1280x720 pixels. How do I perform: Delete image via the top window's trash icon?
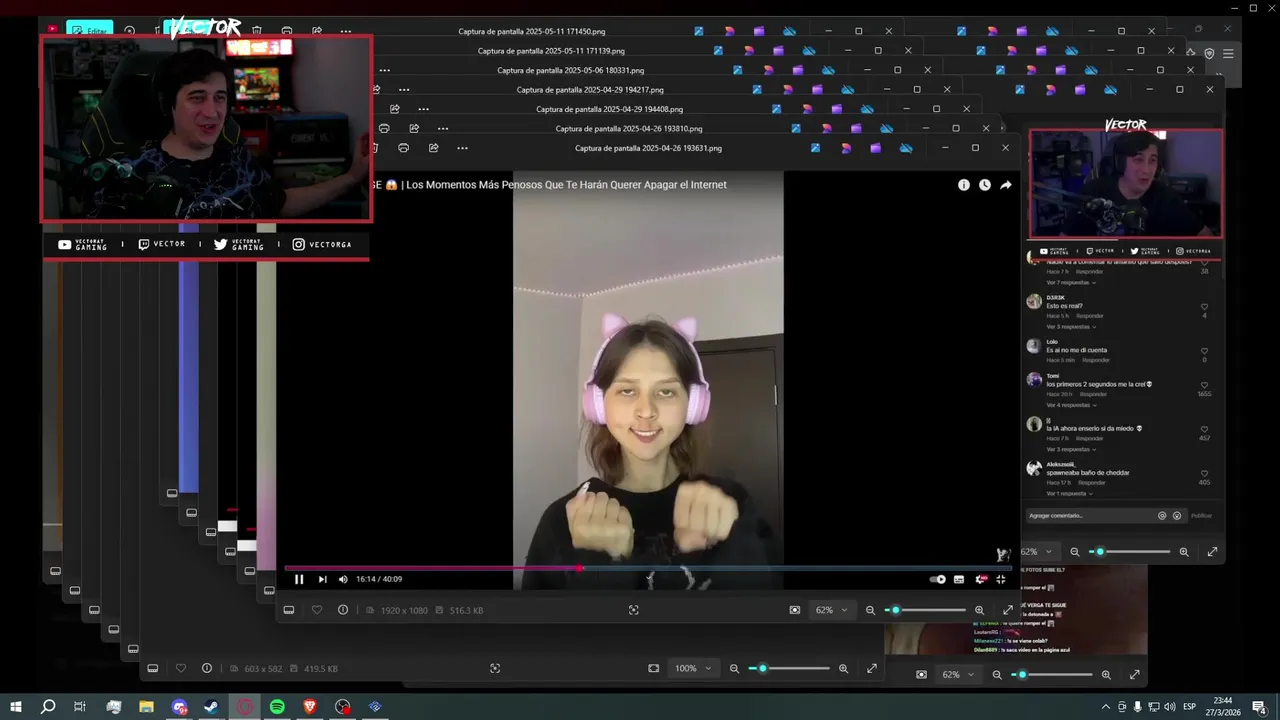tap(257, 31)
